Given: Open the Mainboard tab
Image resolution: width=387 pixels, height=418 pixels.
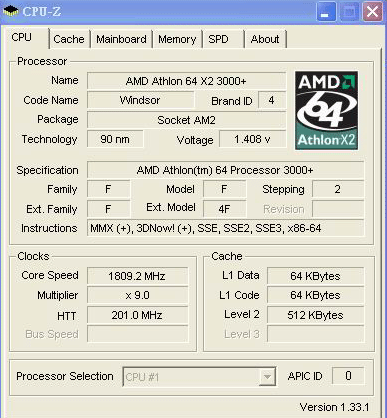Looking at the screenshot, I should [x=121, y=39].
